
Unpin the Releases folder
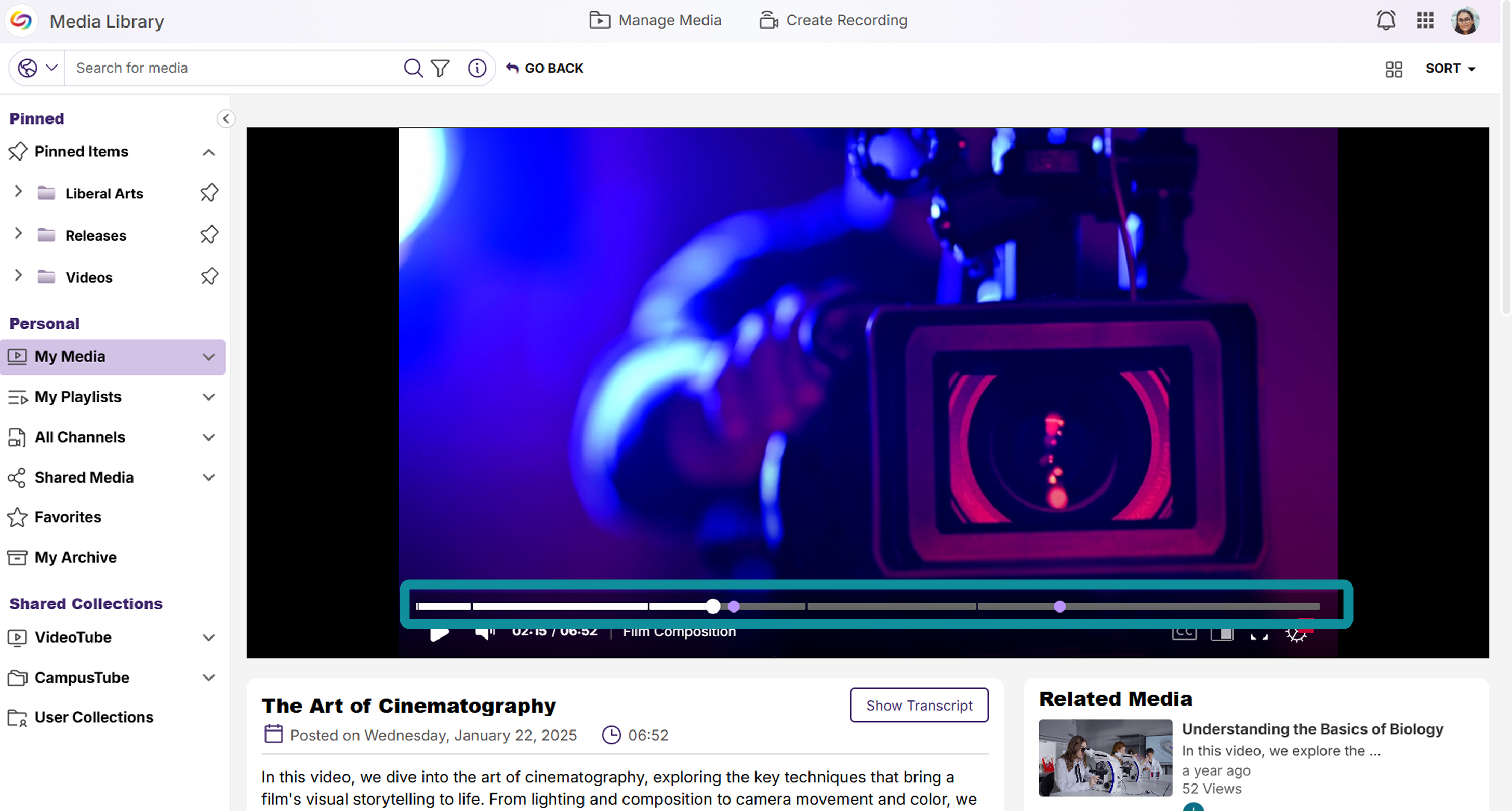209,235
